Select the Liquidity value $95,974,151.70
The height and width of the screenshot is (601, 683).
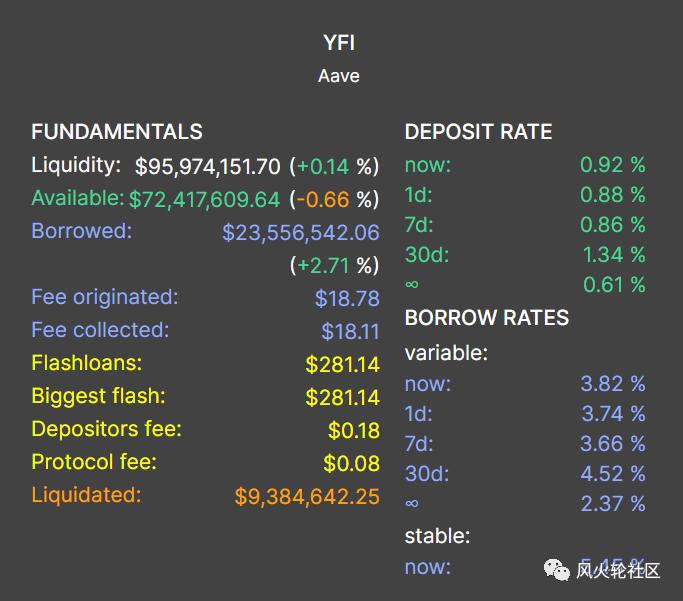pos(208,167)
